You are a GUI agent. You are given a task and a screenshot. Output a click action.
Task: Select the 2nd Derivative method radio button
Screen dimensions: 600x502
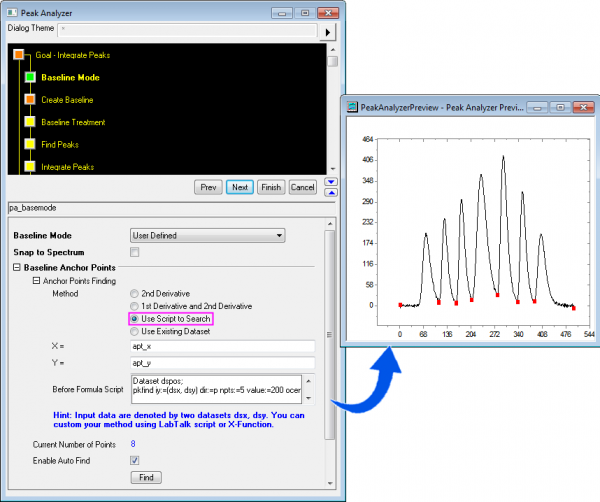click(135, 293)
